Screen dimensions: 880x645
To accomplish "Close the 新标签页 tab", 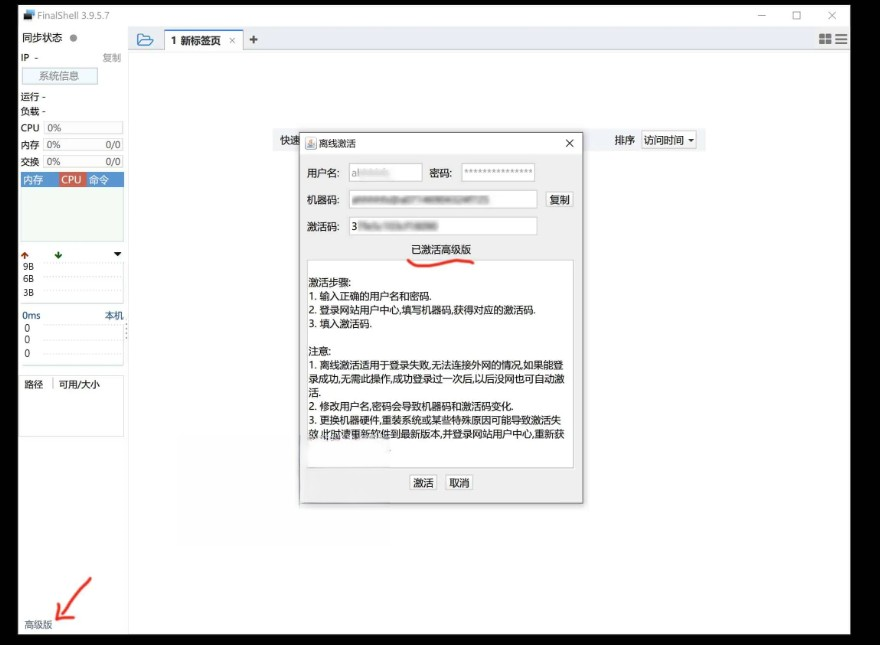I will 232,41.
